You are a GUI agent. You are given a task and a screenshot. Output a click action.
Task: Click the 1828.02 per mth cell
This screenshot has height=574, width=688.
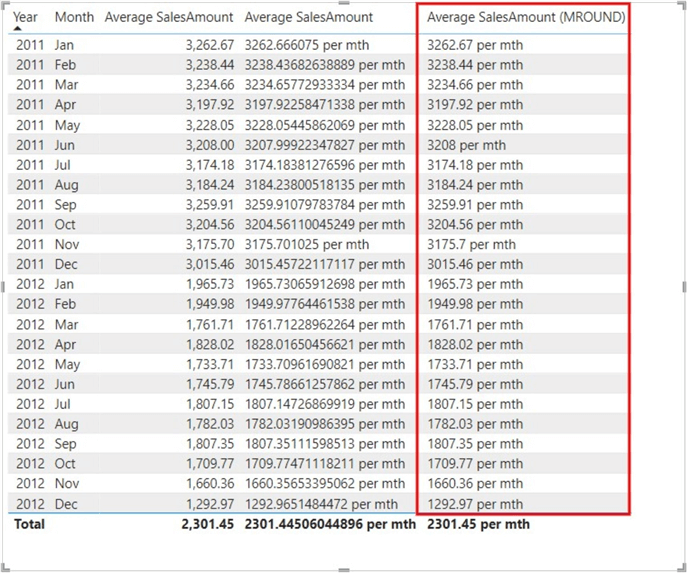pyautogui.click(x=475, y=344)
